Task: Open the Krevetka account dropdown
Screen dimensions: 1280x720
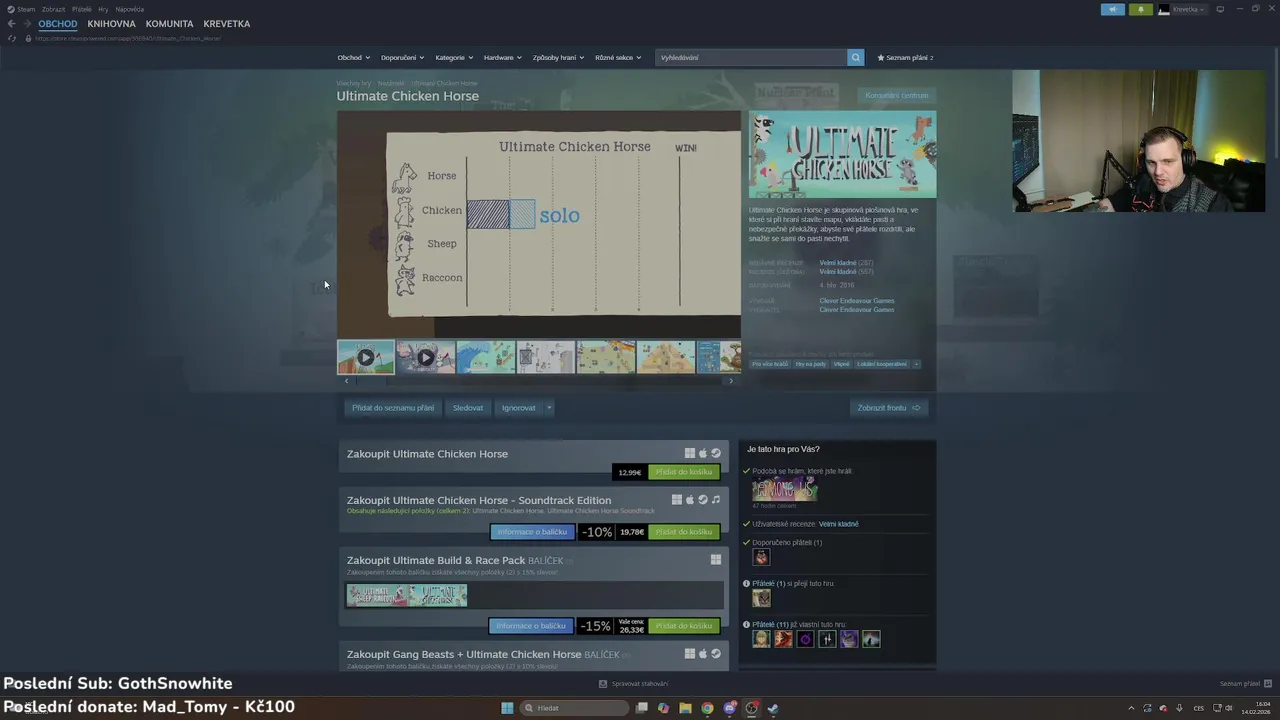Action: tap(1189, 9)
